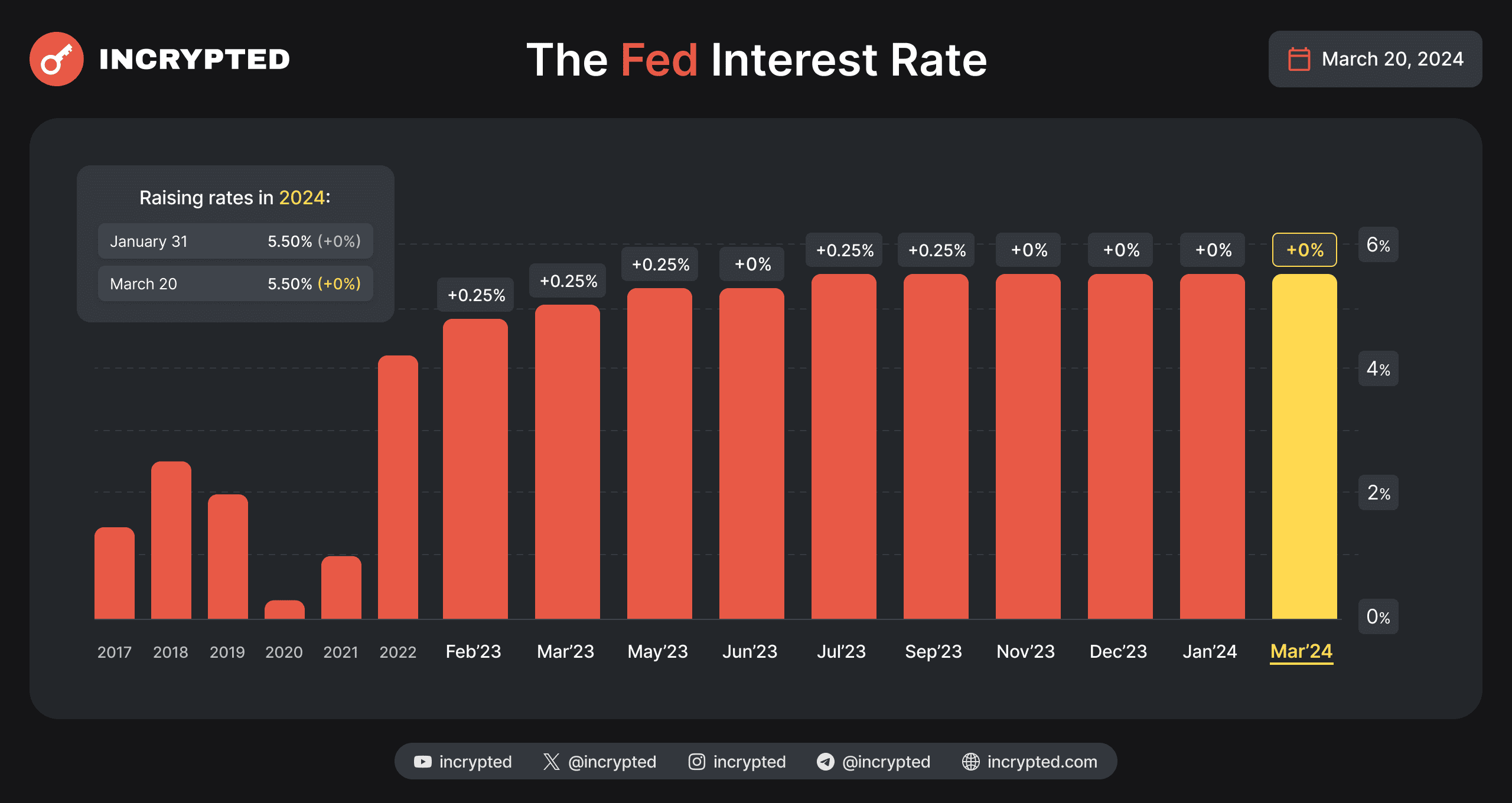Select the highlighted Mar'24 axis label
This screenshot has width=1512, height=803.
point(1301,651)
